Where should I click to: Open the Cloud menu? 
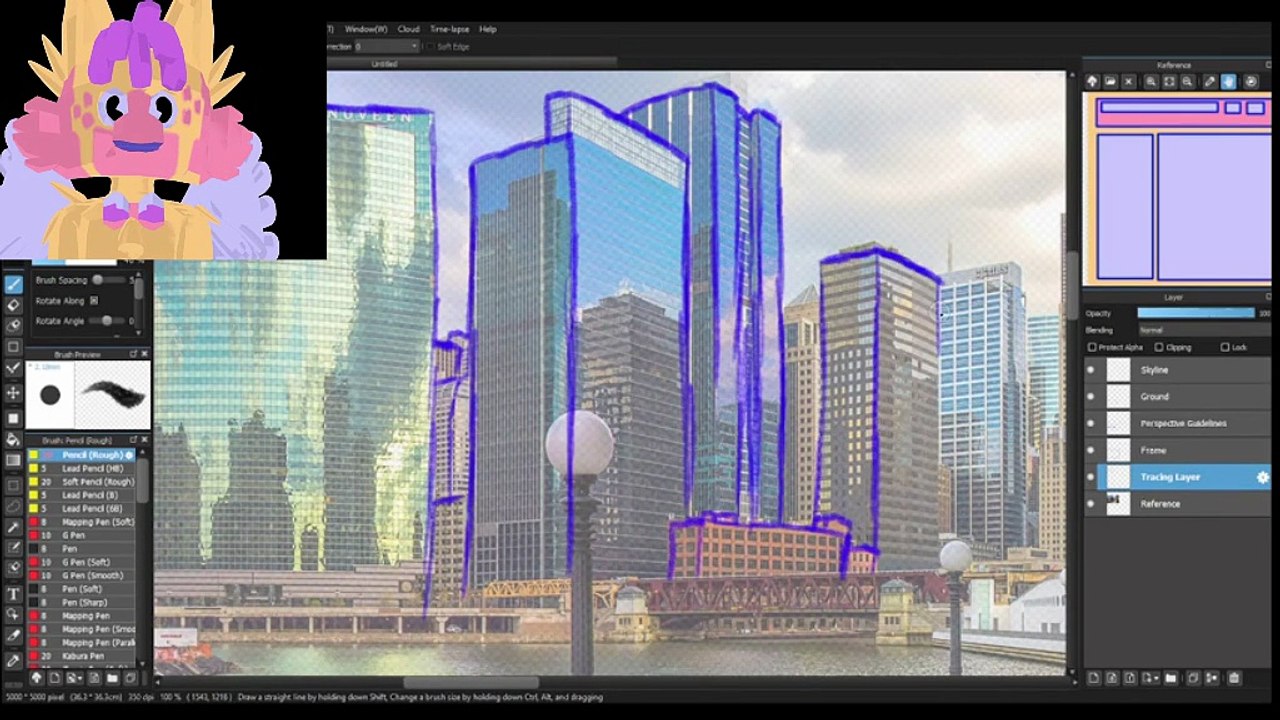coord(408,29)
